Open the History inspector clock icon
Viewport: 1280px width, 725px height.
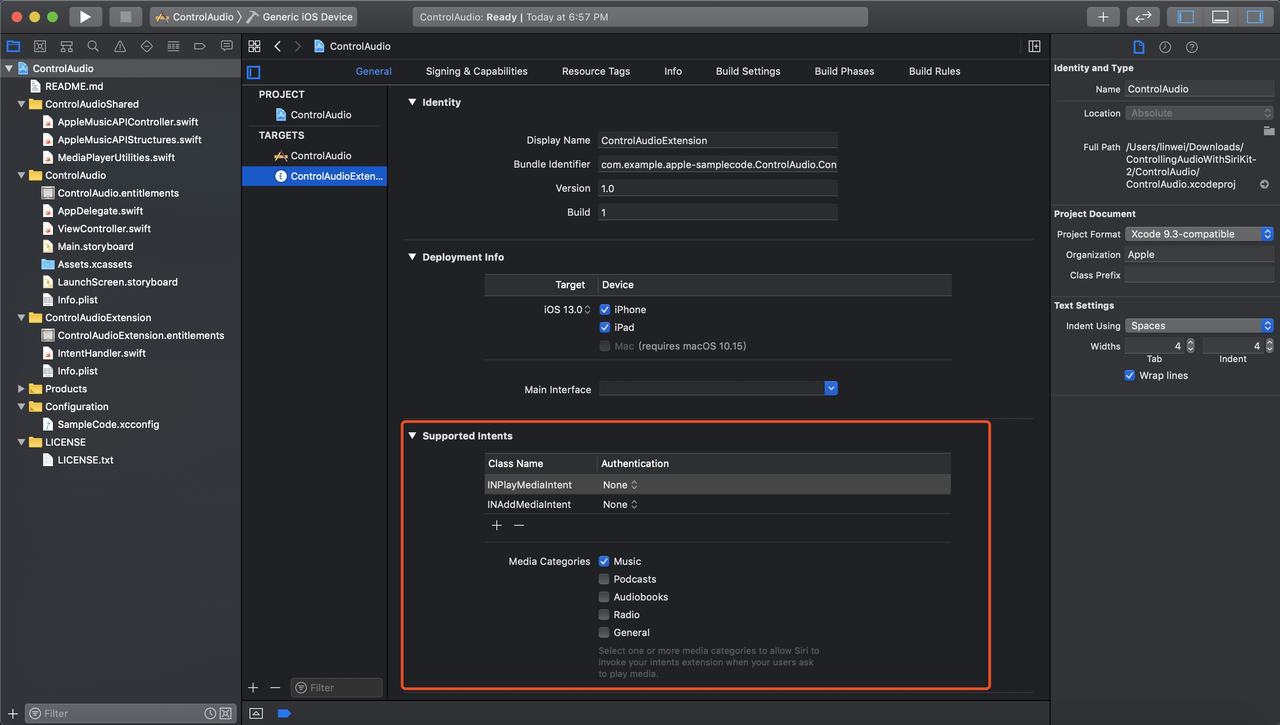(x=1165, y=47)
